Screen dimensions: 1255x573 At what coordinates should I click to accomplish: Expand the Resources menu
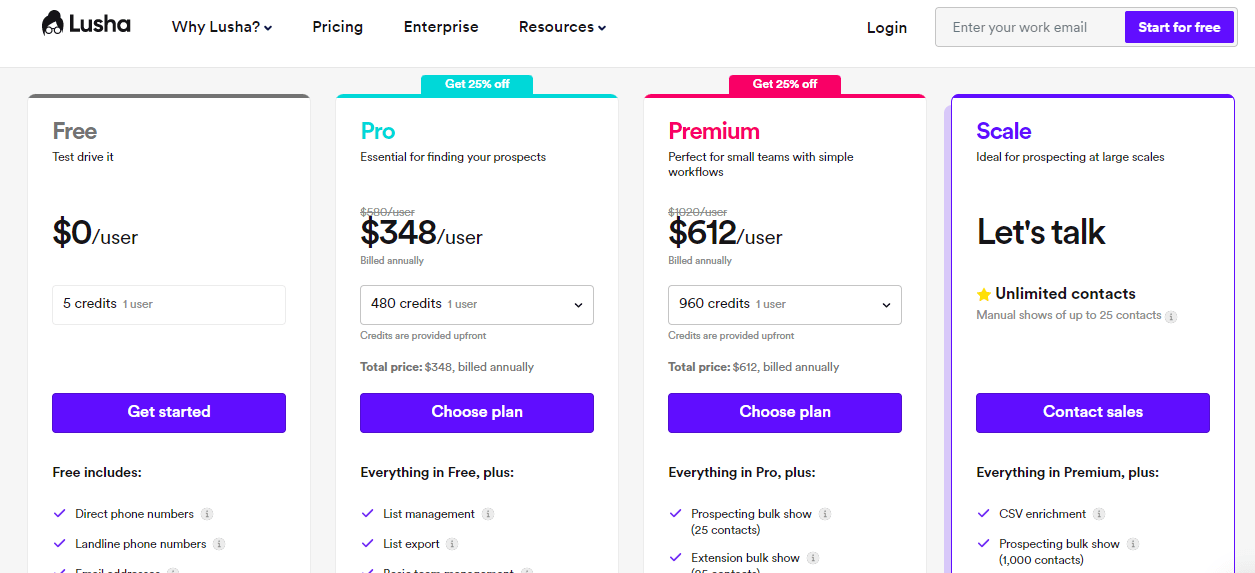coord(562,27)
